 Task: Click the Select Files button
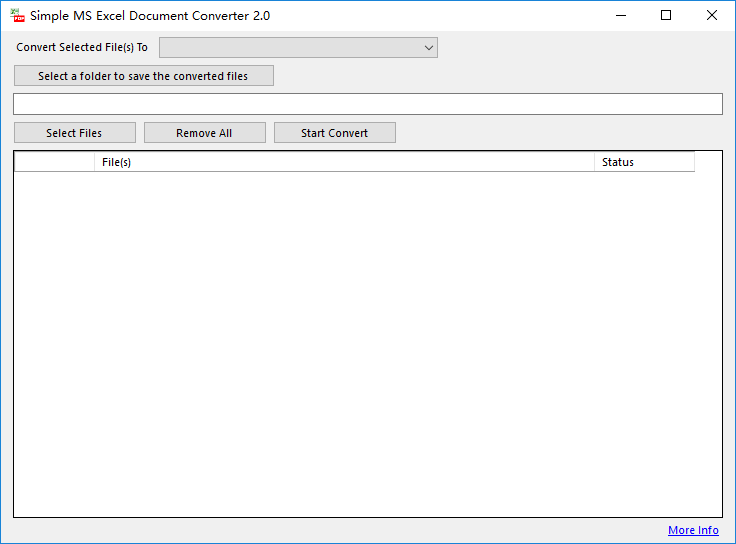tap(75, 133)
